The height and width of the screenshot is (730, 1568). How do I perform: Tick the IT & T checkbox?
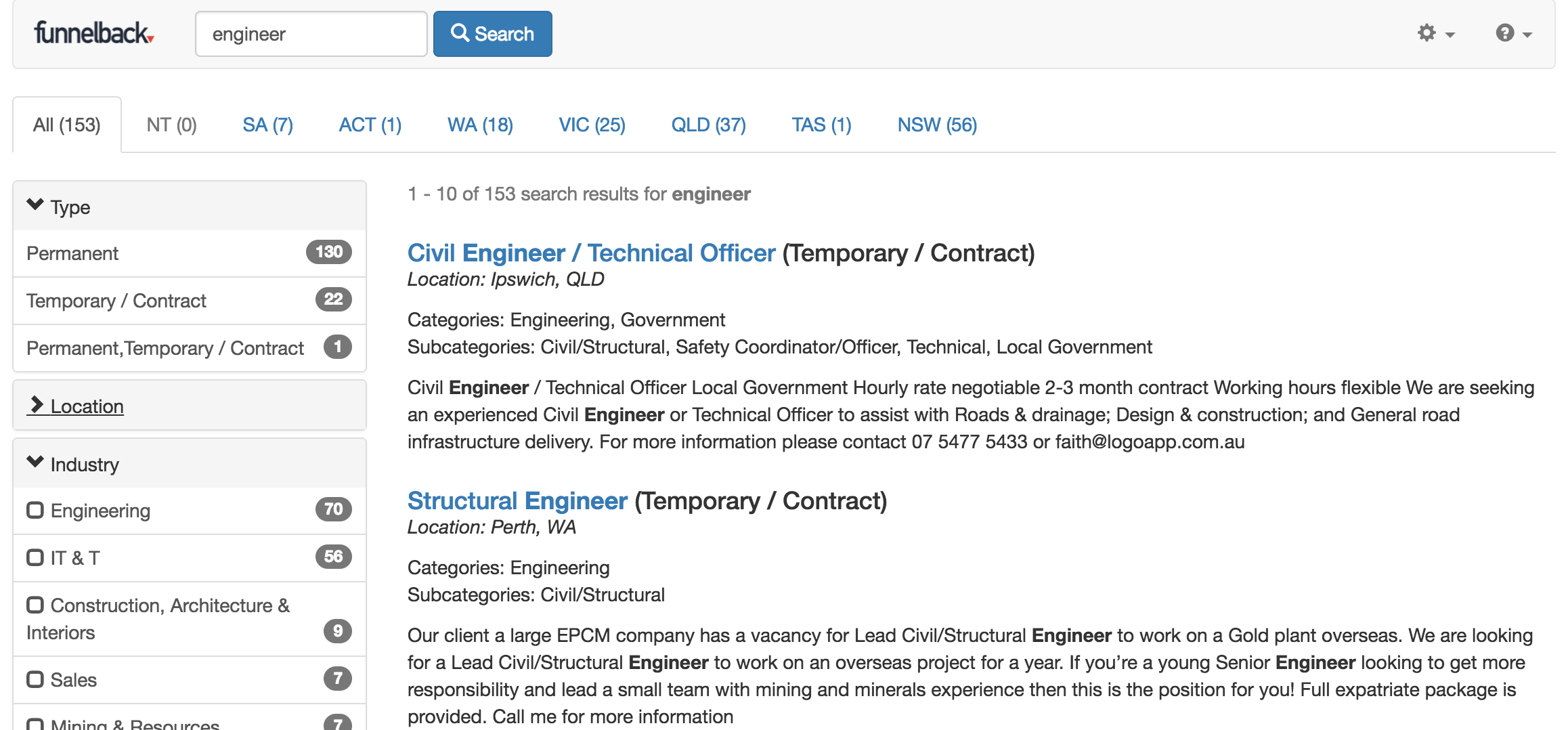(x=35, y=557)
